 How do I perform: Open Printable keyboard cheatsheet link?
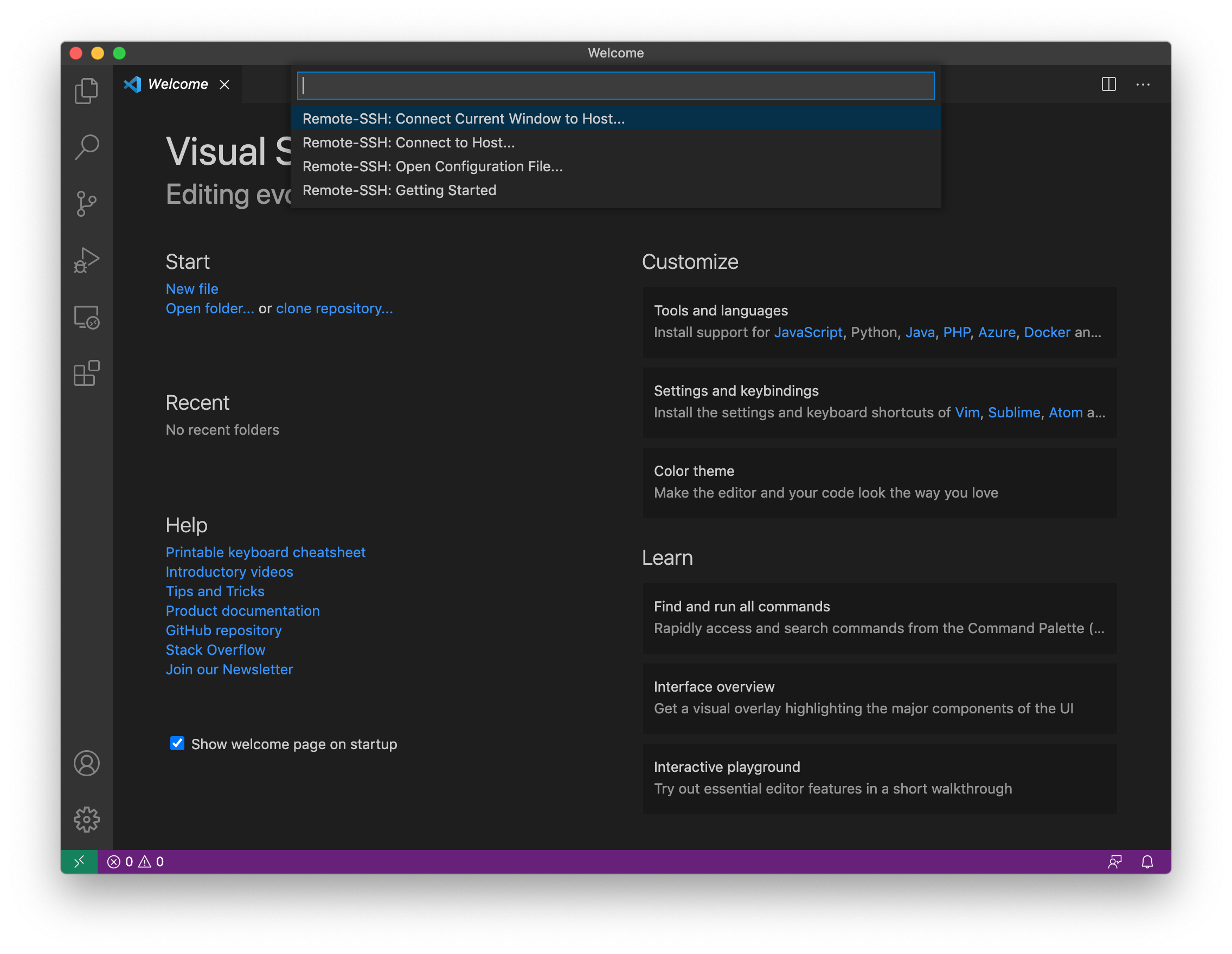tap(265, 552)
